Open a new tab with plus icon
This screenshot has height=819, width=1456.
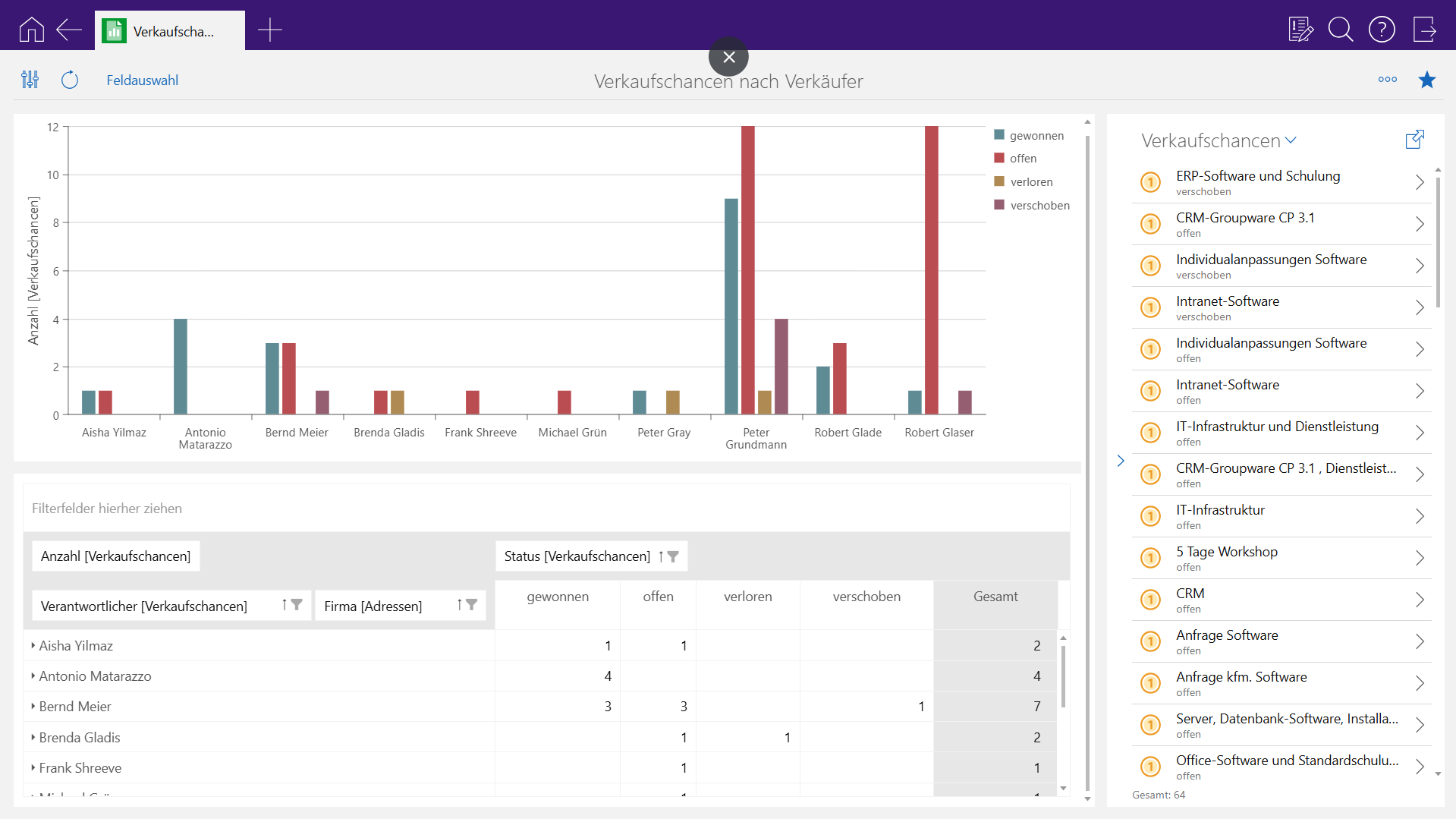269,30
